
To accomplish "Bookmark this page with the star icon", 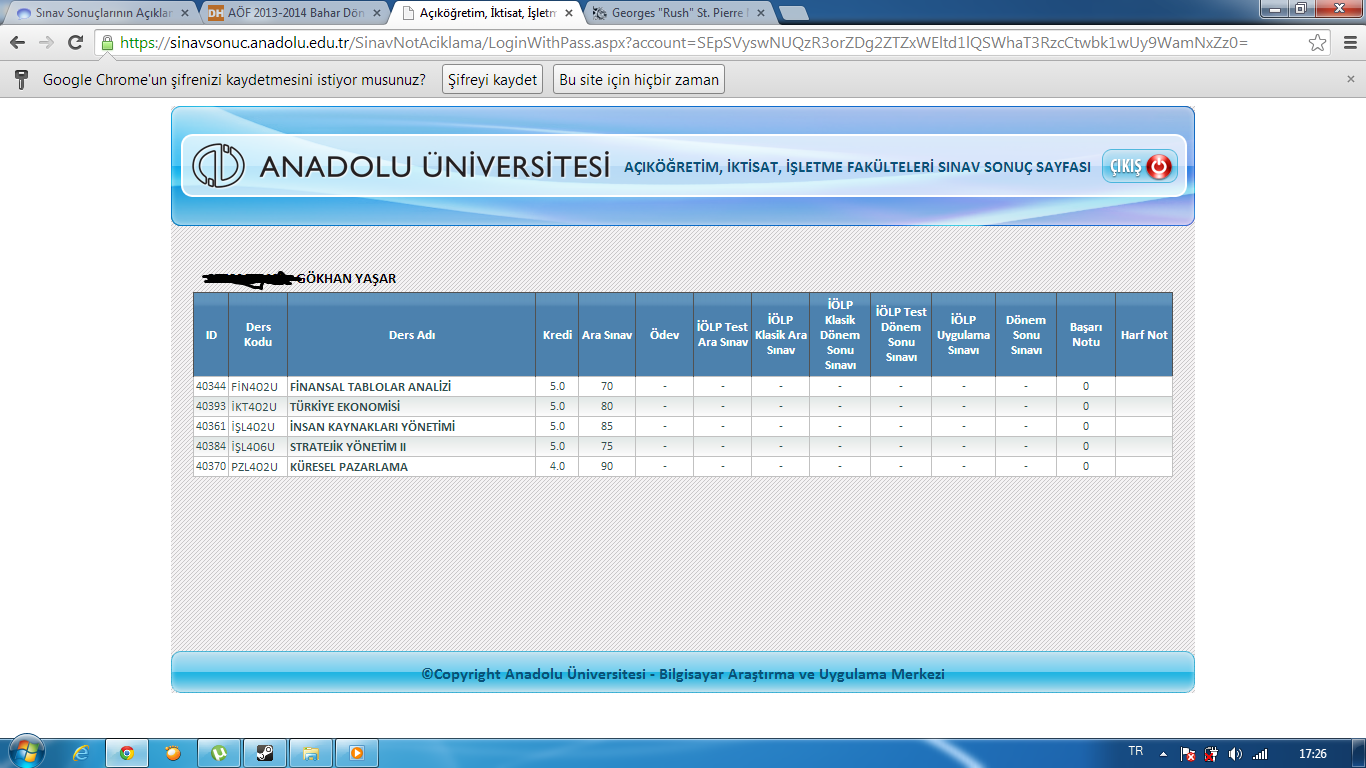I will pos(1318,43).
